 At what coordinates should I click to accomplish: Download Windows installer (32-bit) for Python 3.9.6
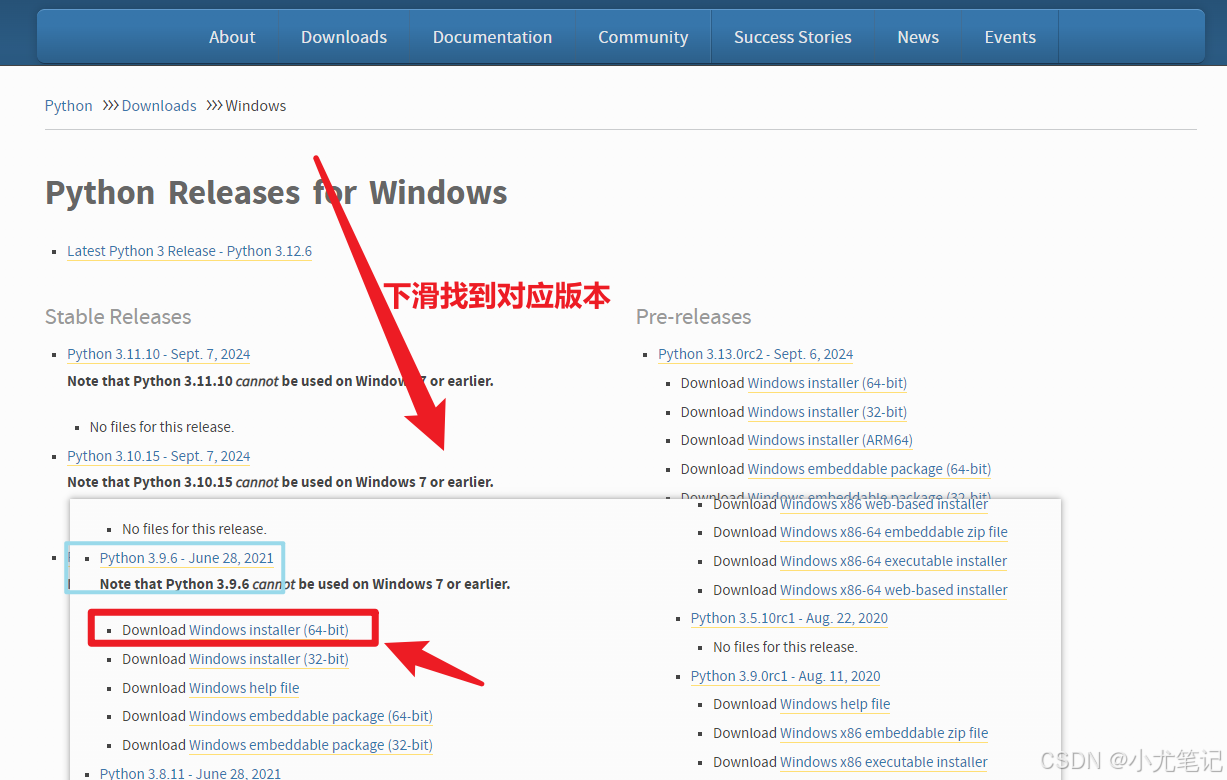tap(268, 659)
